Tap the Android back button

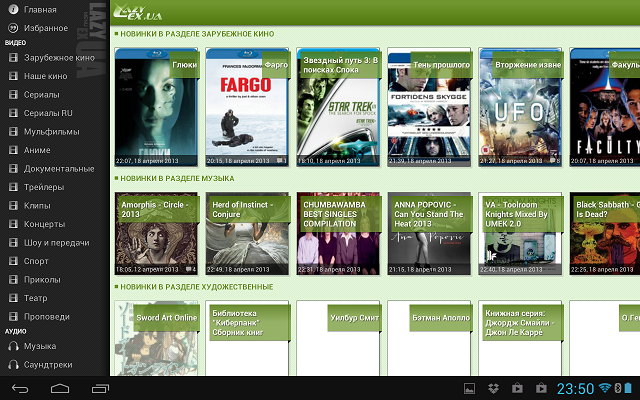pyautogui.click(x=20, y=389)
